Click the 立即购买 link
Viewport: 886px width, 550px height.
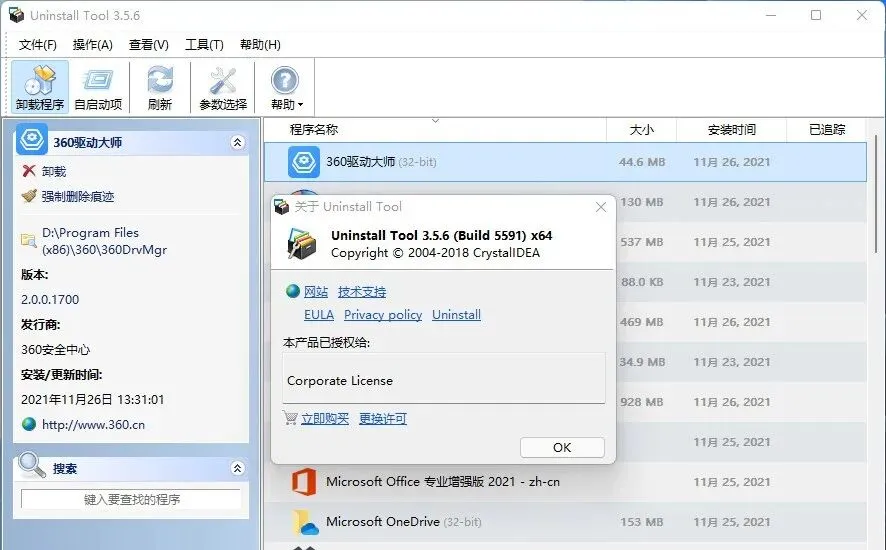point(325,418)
